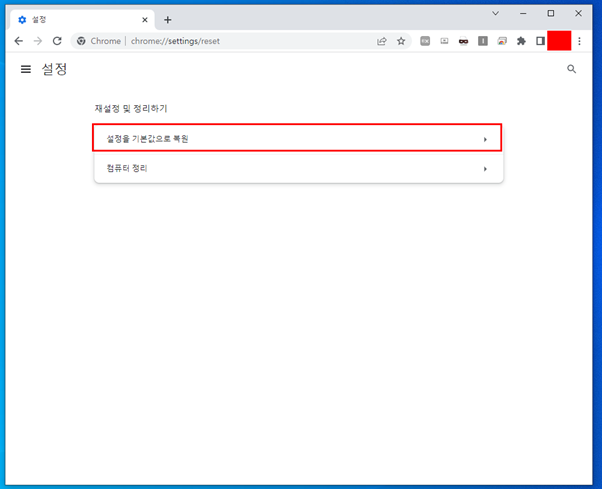This screenshot has width=602, height=489.
Task: Toggle the browser side panel
Action: click(540, 41)
